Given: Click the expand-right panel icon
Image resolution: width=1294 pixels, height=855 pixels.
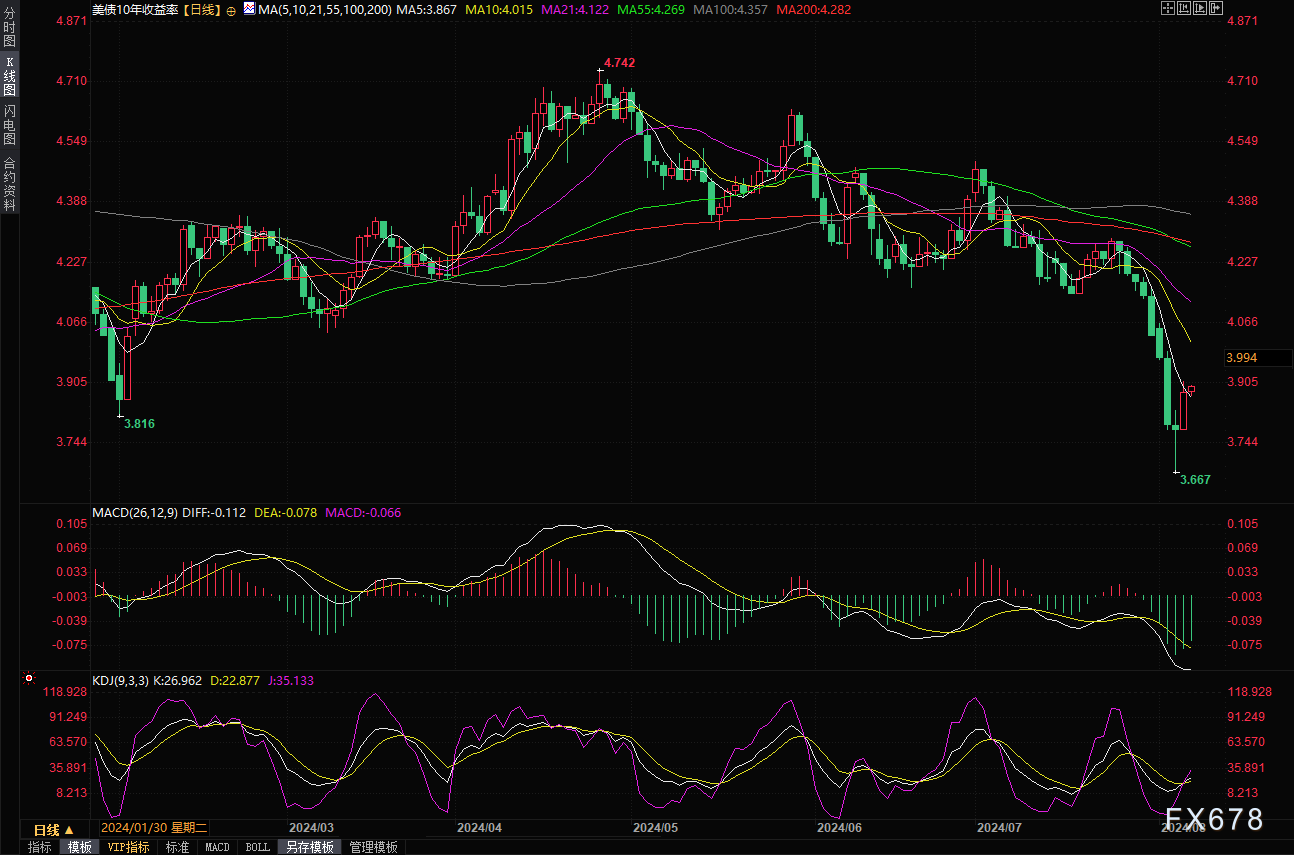Looking at the screenshot, I should coord(1215,8).
